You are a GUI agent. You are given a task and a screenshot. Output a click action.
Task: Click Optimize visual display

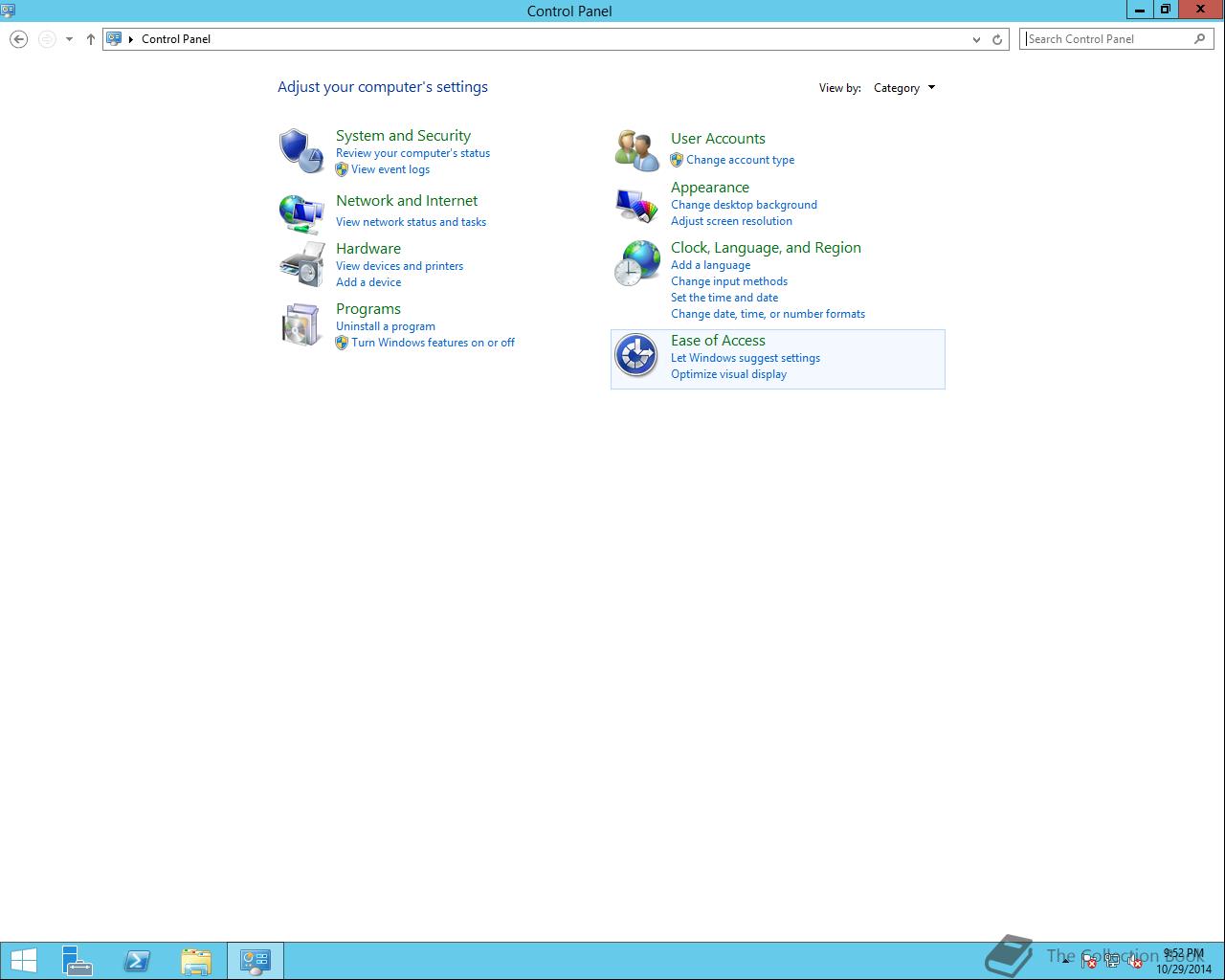(728, 374)
